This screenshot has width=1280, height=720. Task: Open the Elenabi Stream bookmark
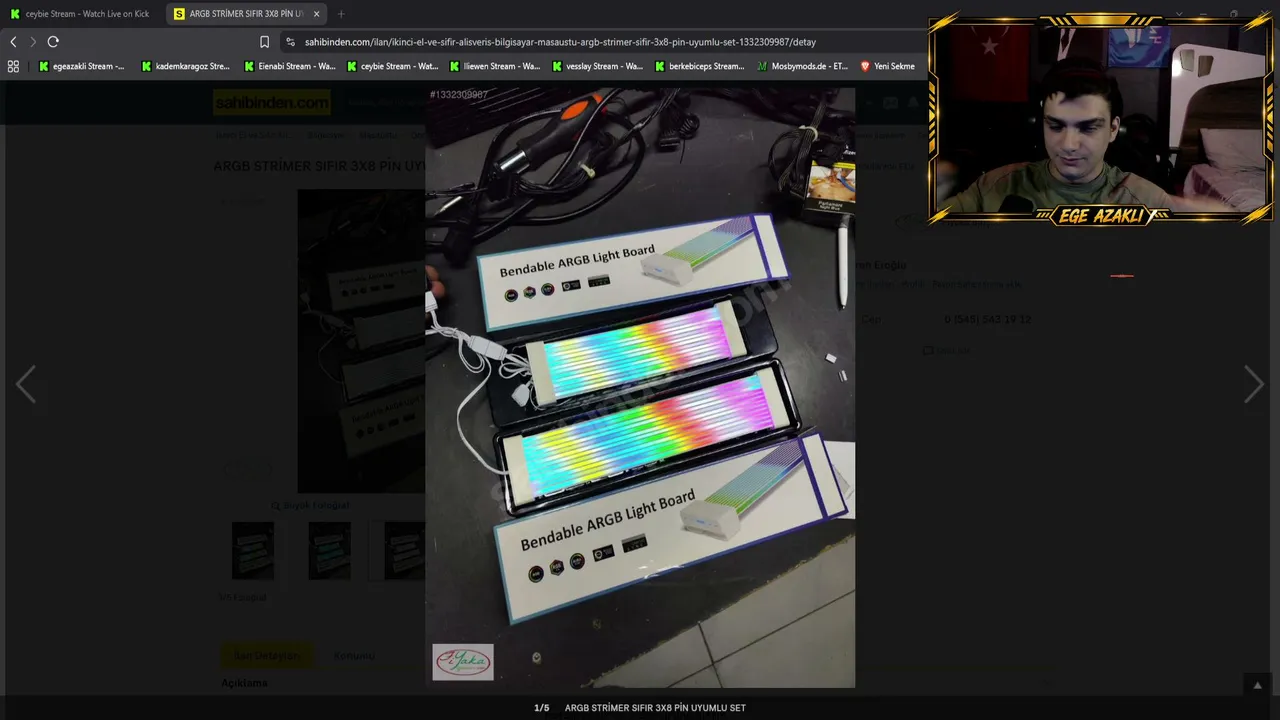pyautogui.click(x=289, y=66)
